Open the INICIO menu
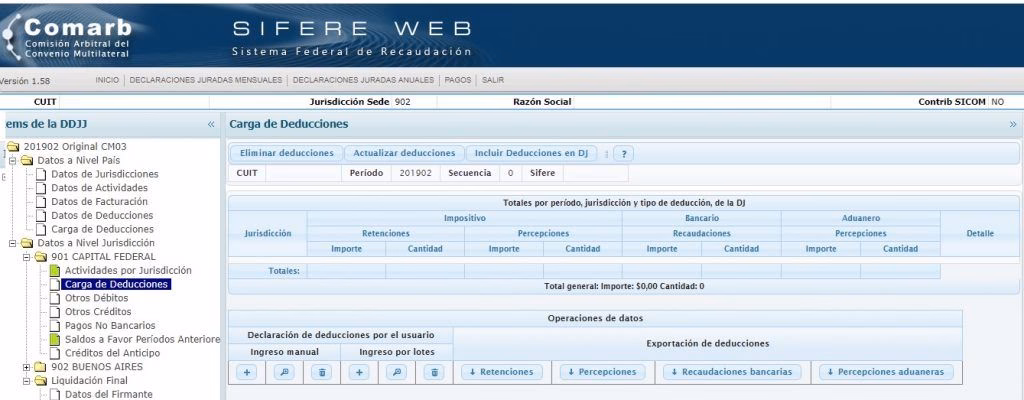The width and height of the screenshot is (1024, 400). pos(107,80)
